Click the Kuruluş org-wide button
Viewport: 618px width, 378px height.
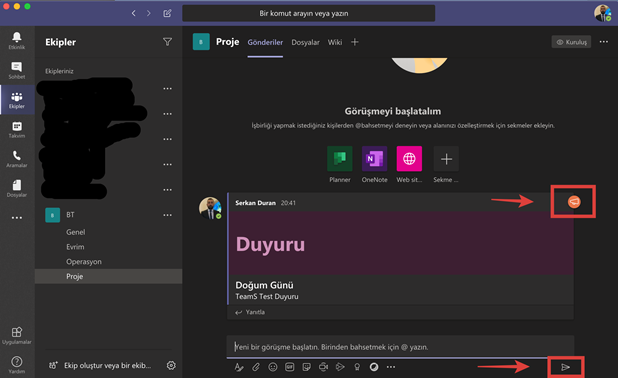tap(571, 42)
